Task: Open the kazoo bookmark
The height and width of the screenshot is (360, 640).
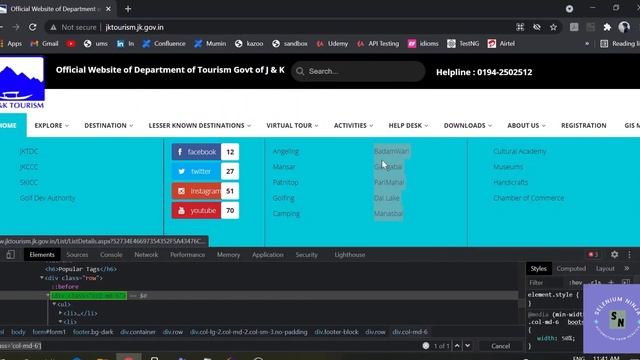Action: point(249,44)
